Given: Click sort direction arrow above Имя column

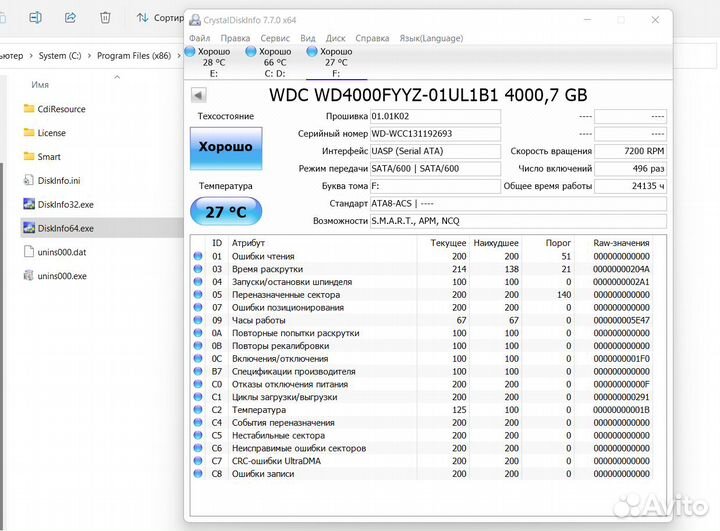Looking at the screenshot, I should click(117, 77).
